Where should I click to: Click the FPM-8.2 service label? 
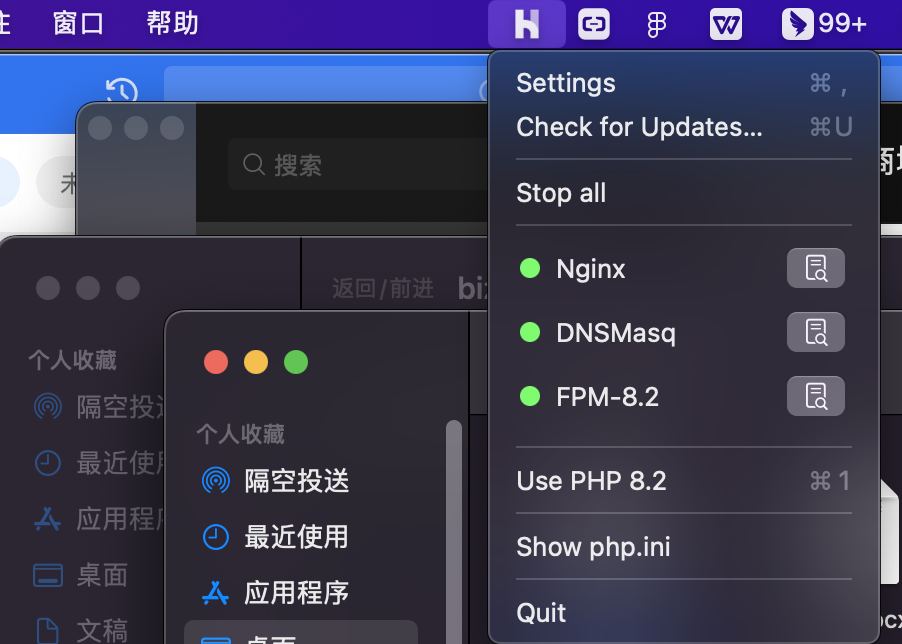(x=607, y=397)
